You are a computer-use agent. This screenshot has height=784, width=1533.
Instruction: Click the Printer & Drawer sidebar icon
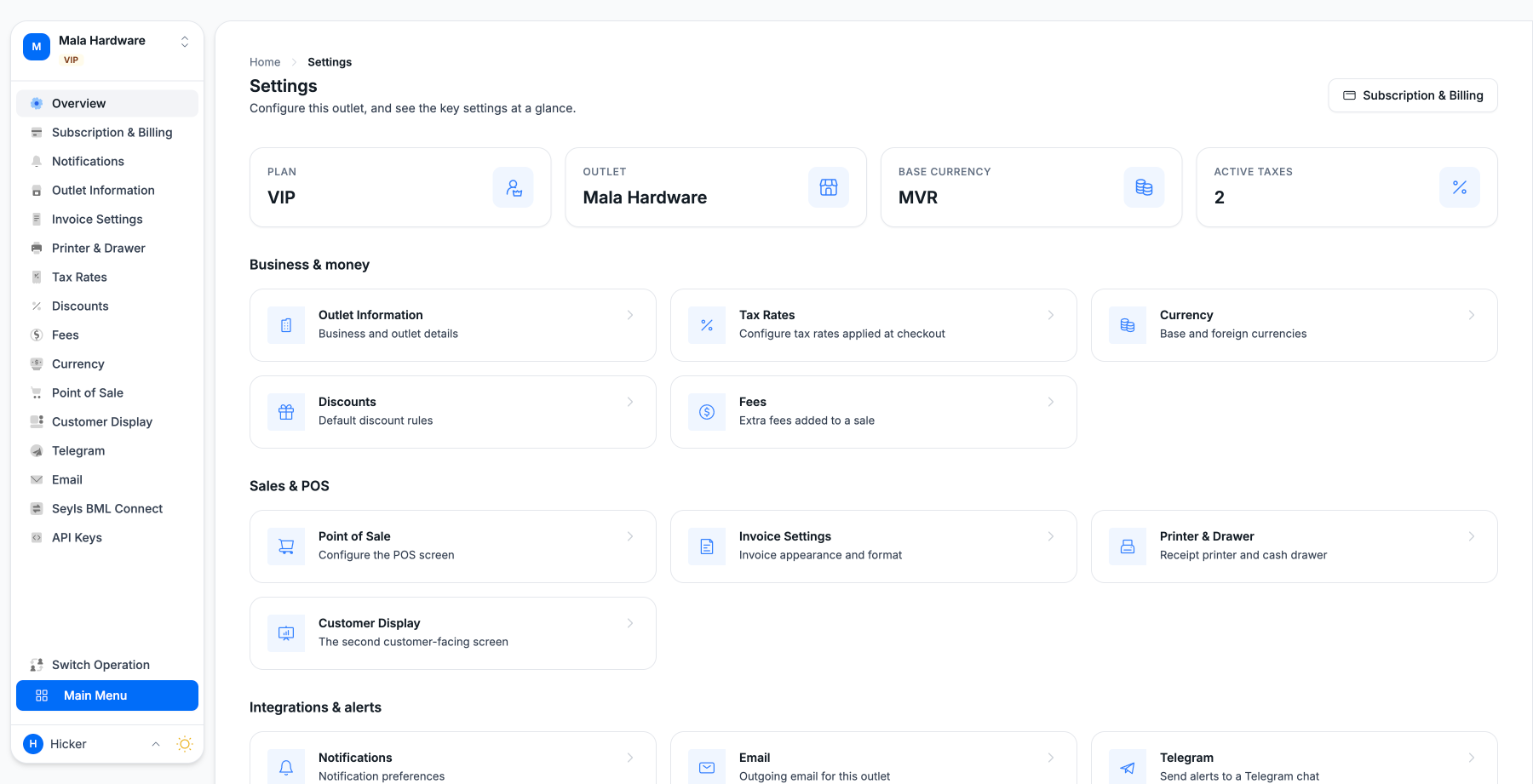[36, 248]
